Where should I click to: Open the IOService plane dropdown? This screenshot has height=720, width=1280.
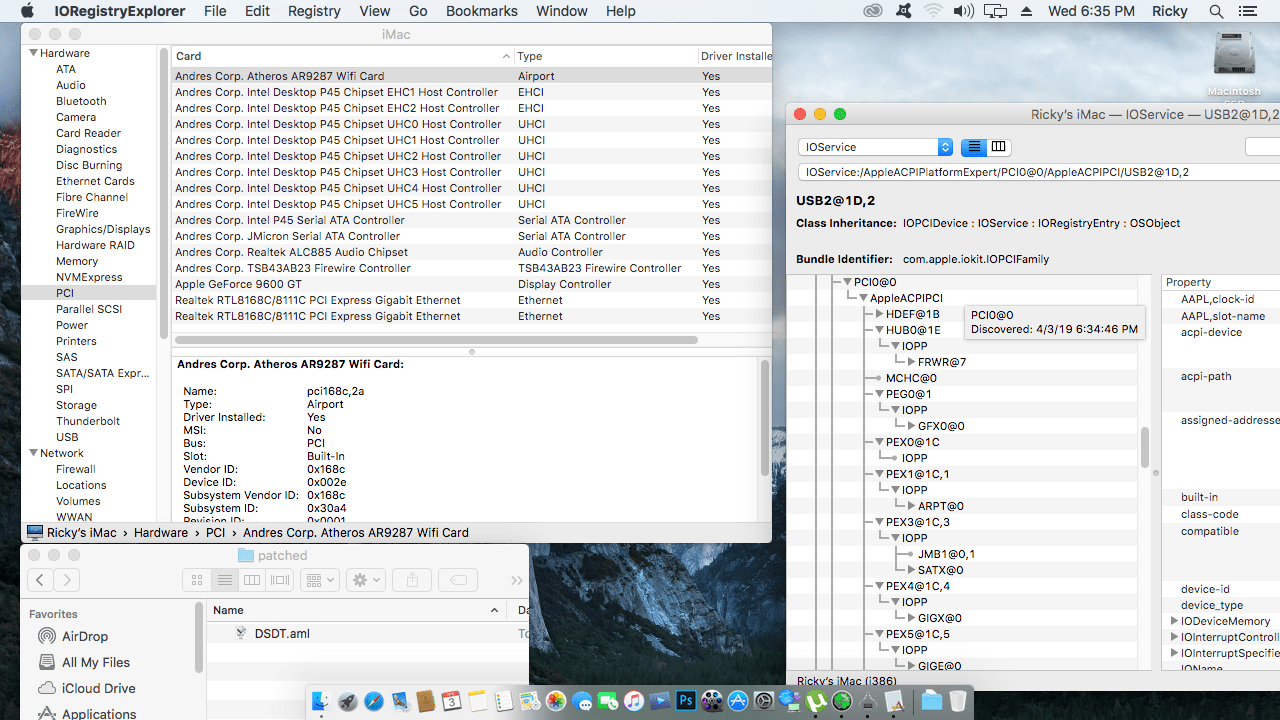click(876, 147)
